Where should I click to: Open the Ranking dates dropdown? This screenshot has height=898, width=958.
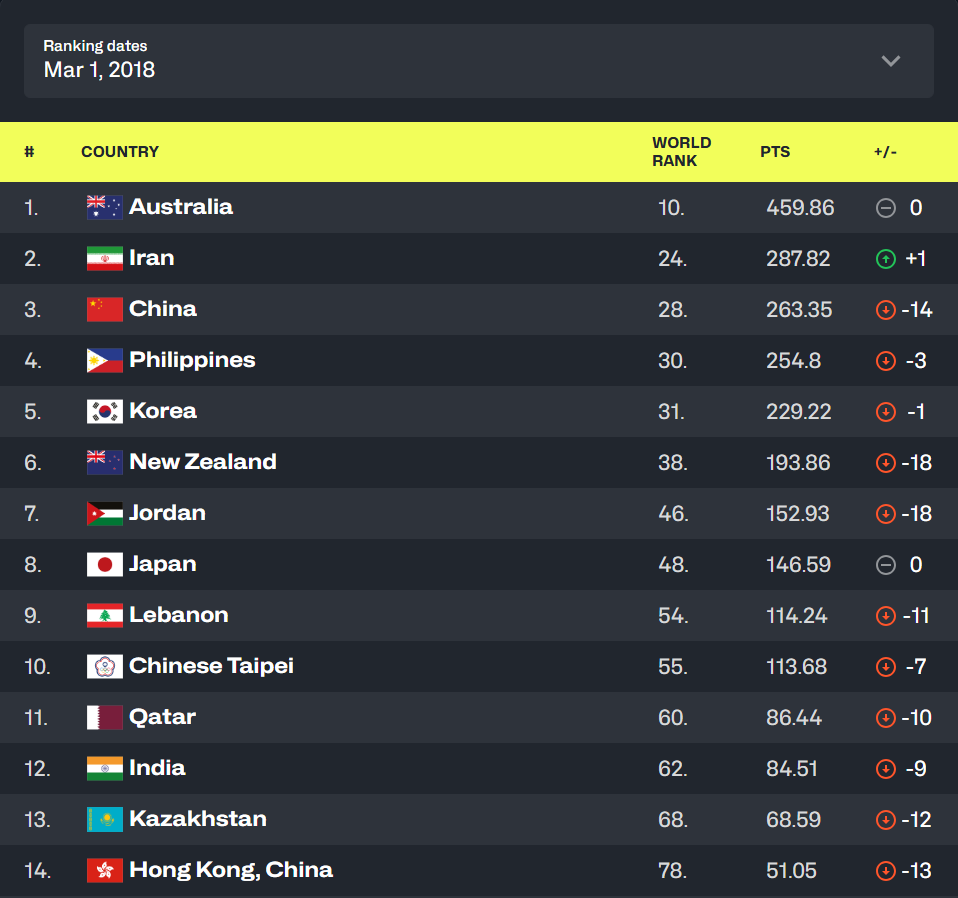[x=478, y=61]
